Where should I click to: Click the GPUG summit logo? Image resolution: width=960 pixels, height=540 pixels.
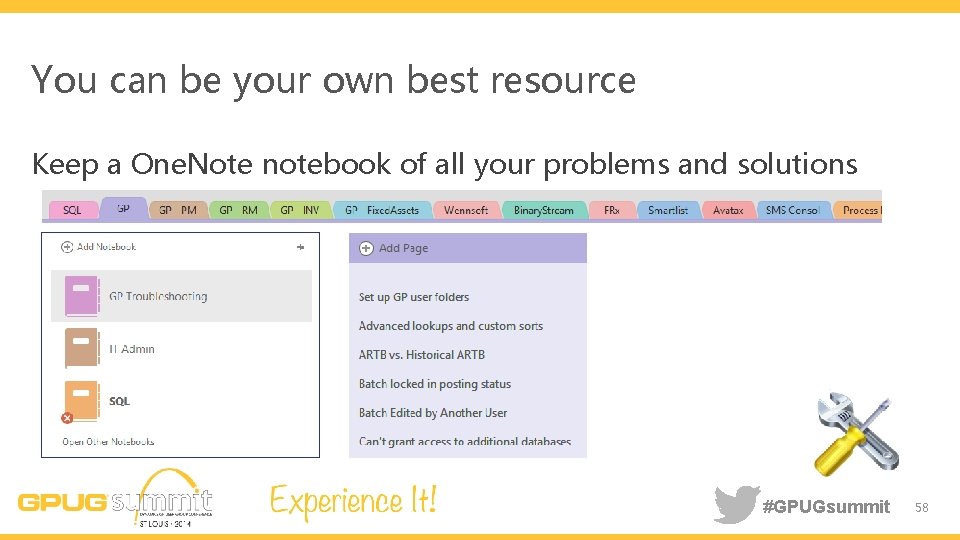(116, 499)
